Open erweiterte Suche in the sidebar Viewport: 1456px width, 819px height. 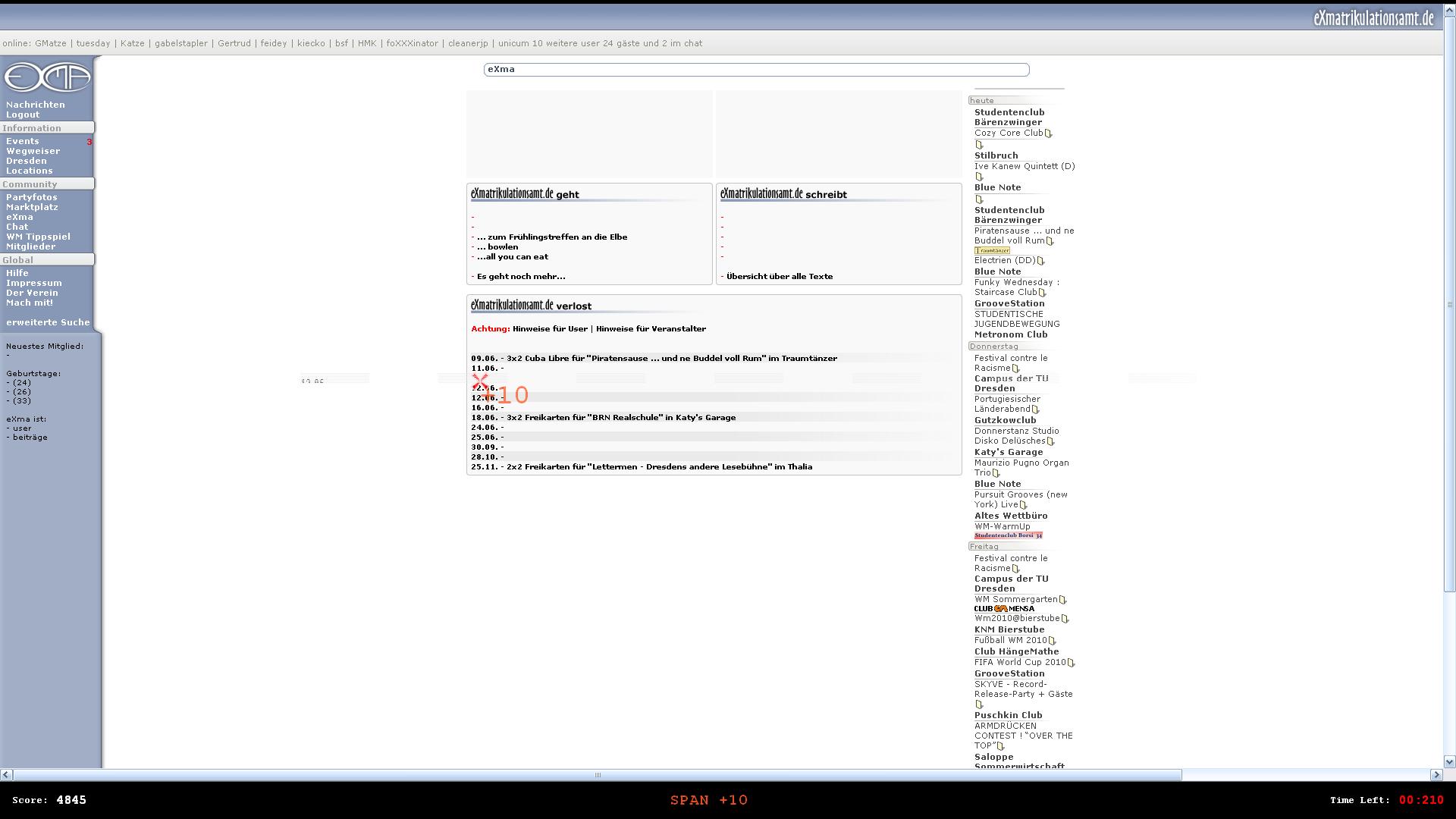coord(48,322)
